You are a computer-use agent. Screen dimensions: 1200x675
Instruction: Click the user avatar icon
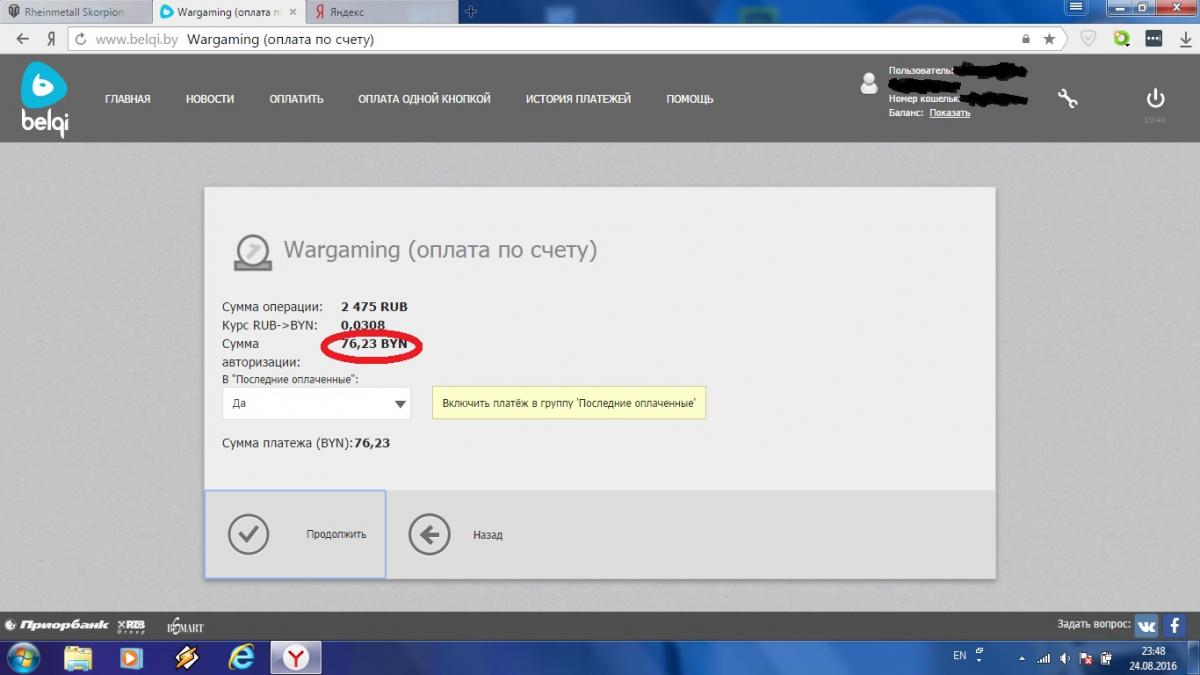click(869, 83)
